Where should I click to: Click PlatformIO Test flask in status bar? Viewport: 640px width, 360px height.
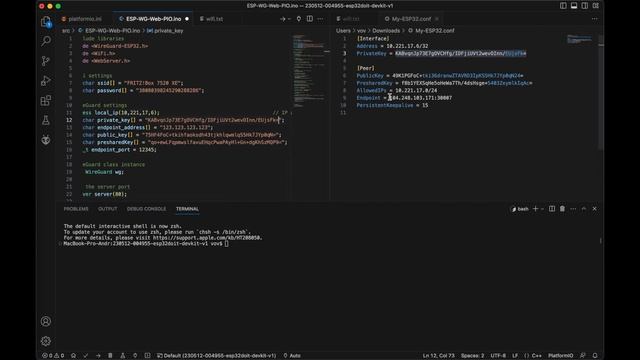(122, 356)
